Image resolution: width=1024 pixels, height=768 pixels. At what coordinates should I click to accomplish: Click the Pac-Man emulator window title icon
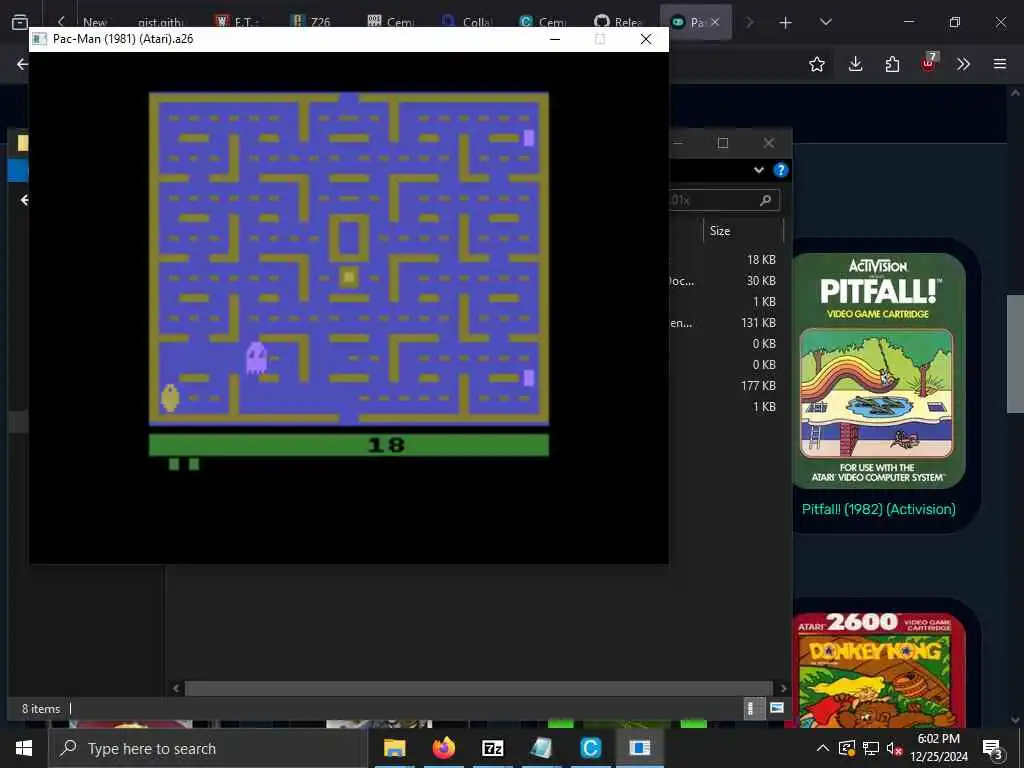tap(40, 39)
